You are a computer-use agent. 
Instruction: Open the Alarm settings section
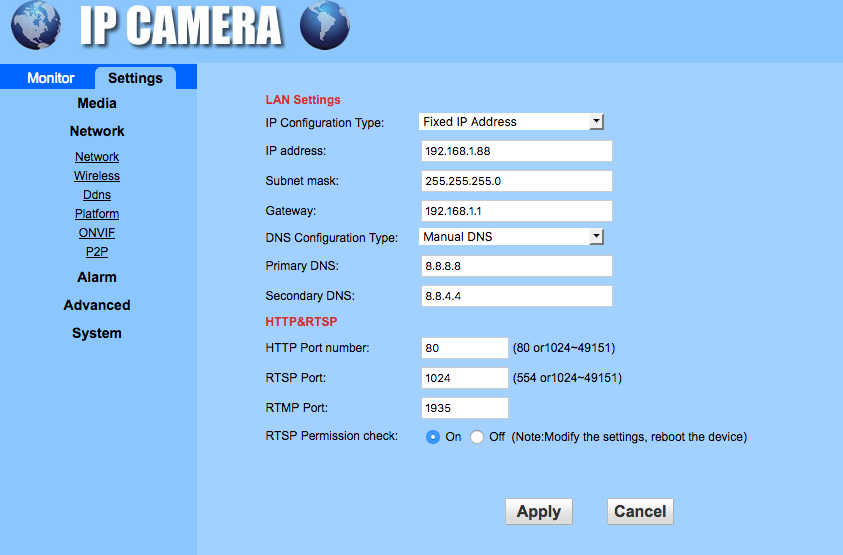(x=97, y=277)
